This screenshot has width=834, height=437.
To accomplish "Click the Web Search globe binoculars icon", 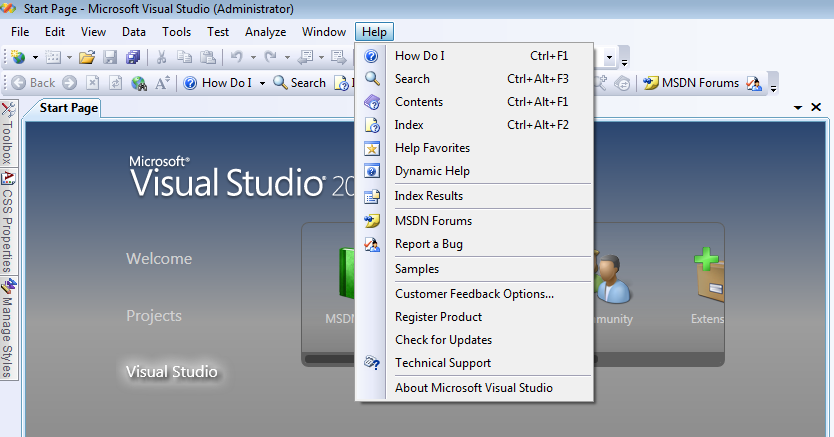I will (x=139, y=83).
